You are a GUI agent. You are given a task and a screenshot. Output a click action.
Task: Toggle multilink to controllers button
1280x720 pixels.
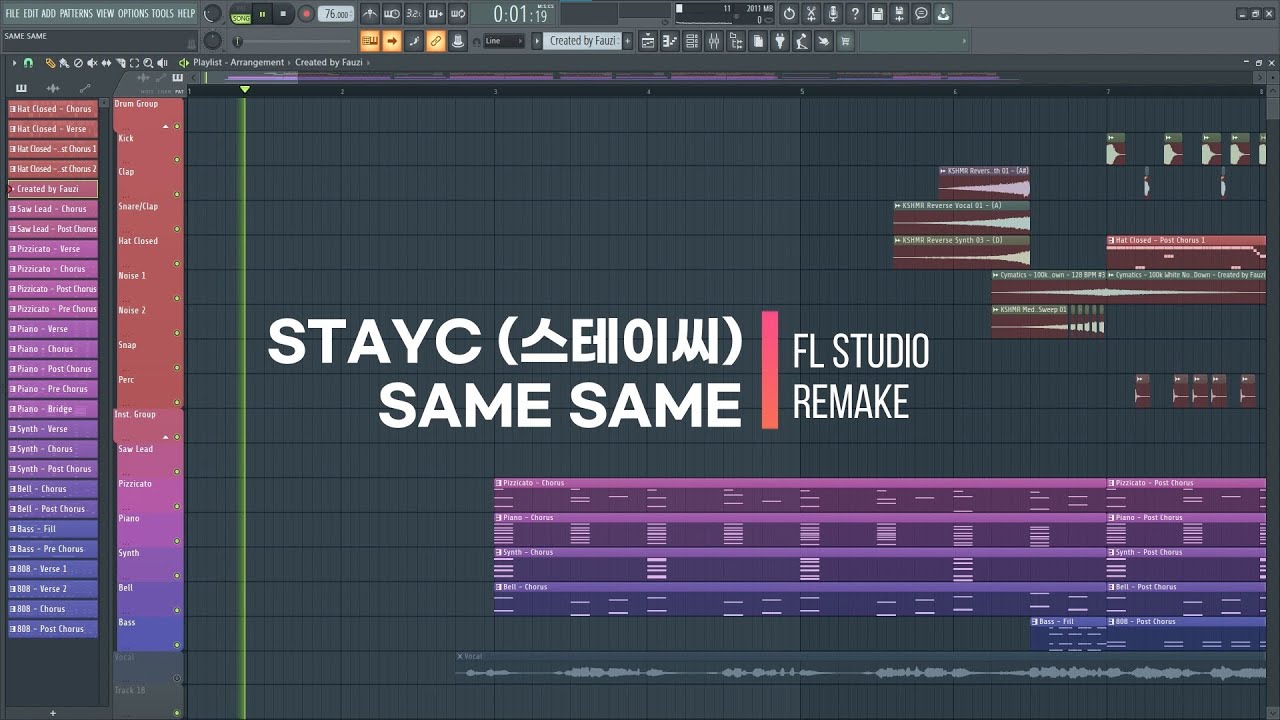[x=458, y=41]
